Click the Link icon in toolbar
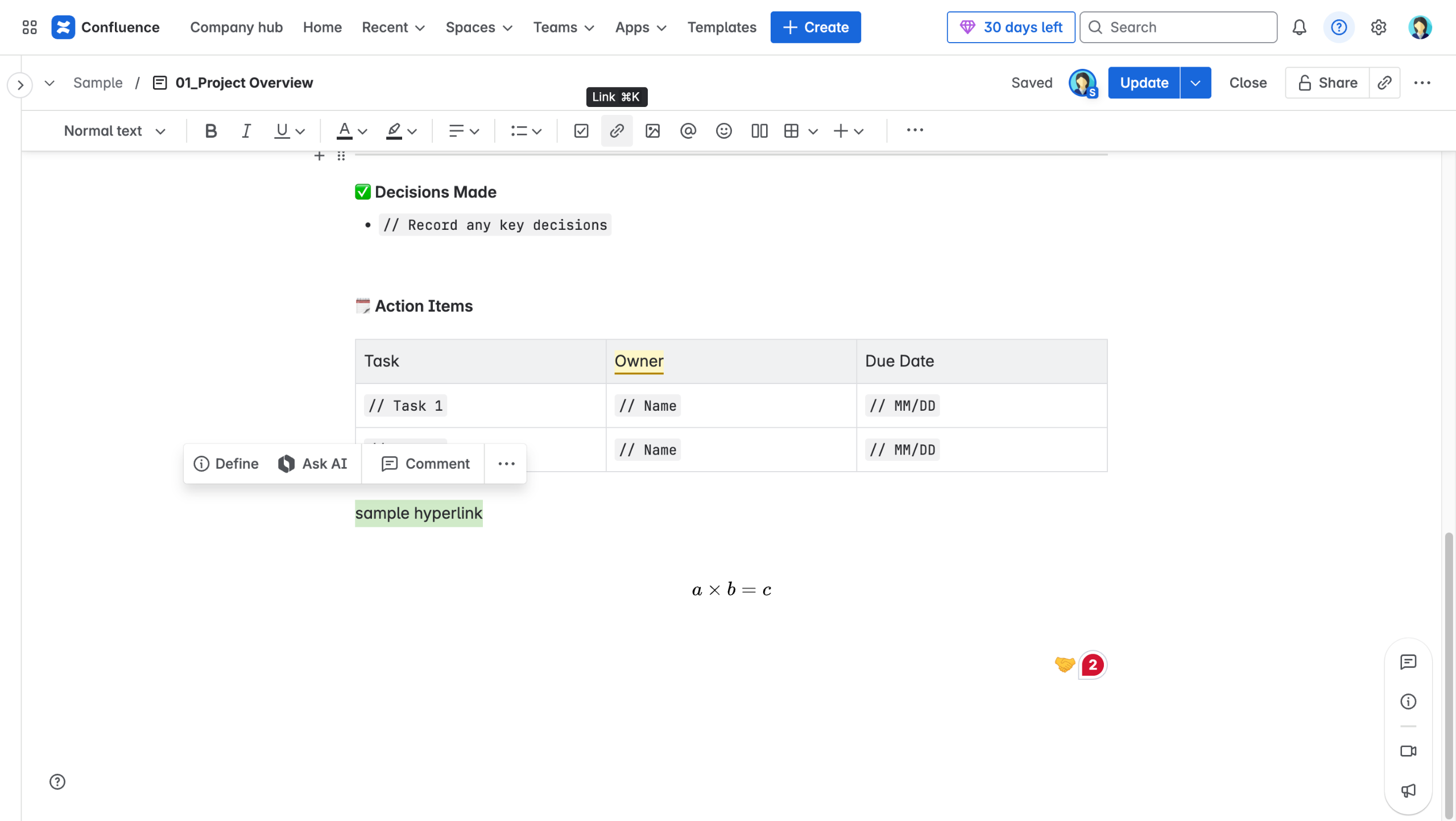1456x821 pixels. 617,131
